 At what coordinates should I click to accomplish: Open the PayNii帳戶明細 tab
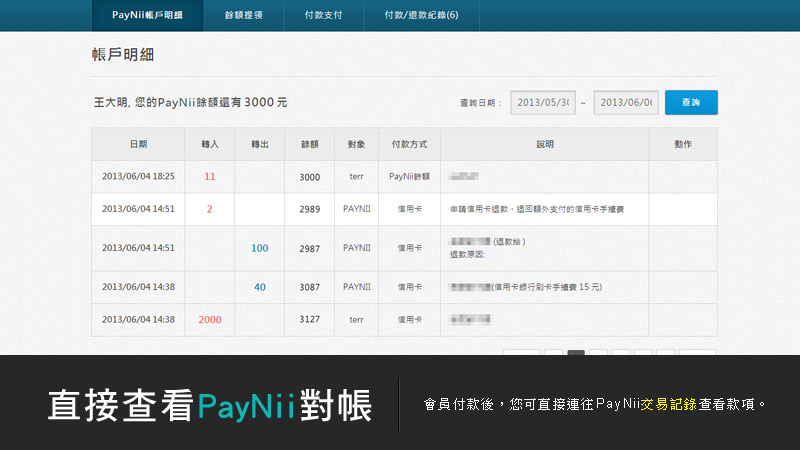point(146,15)
